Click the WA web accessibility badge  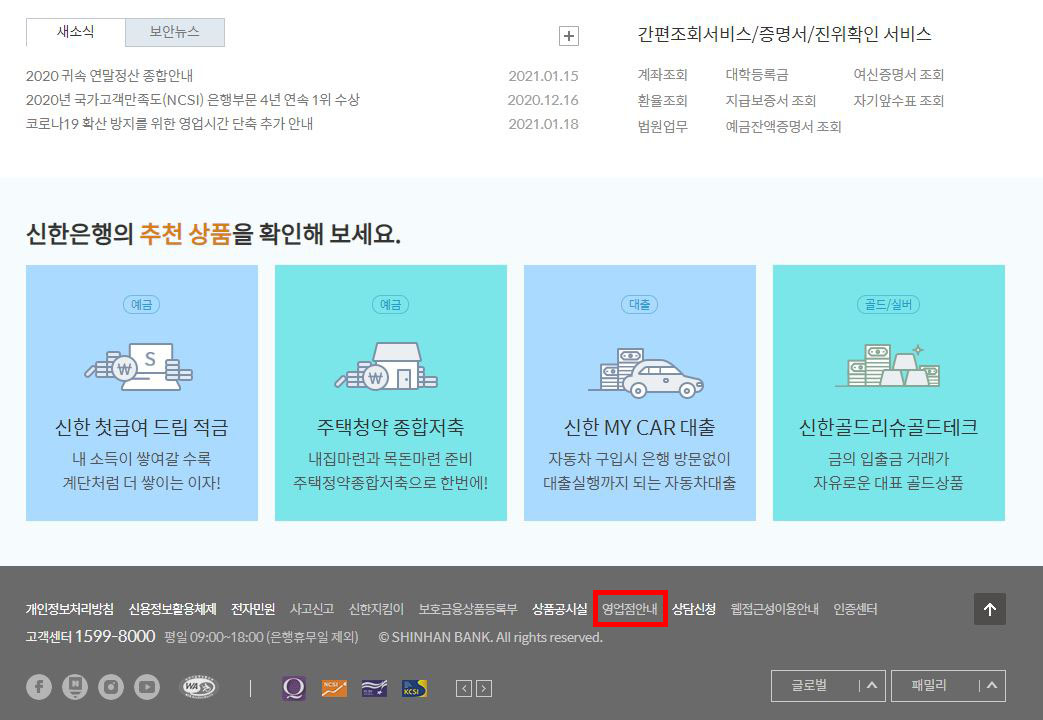coord(199,687)
